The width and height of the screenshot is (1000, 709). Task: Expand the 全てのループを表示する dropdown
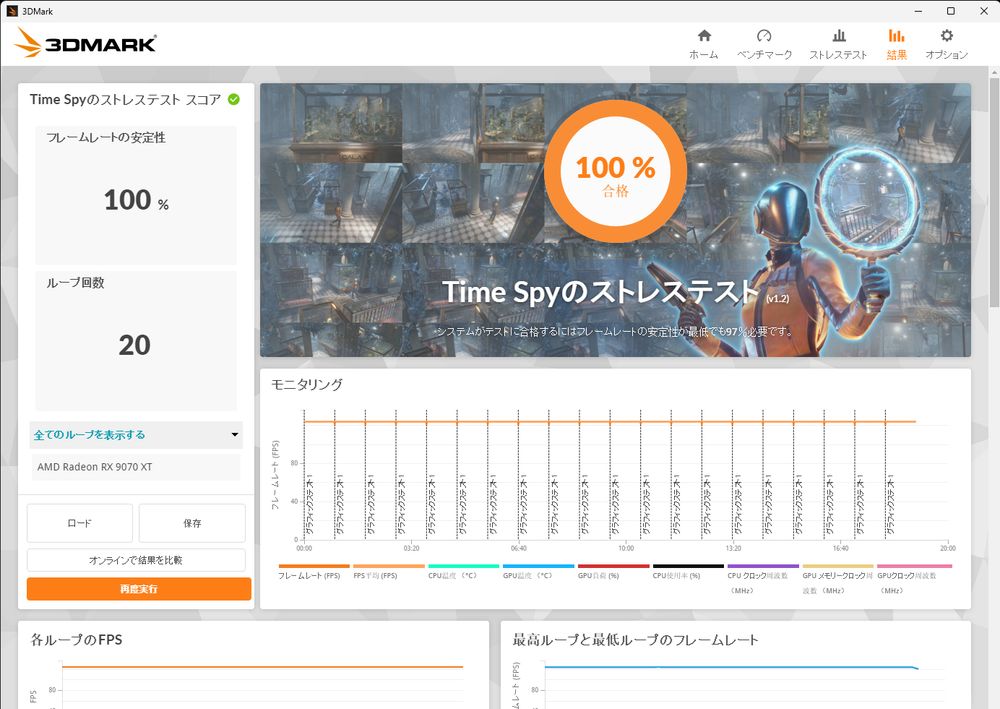coord(136,435)
